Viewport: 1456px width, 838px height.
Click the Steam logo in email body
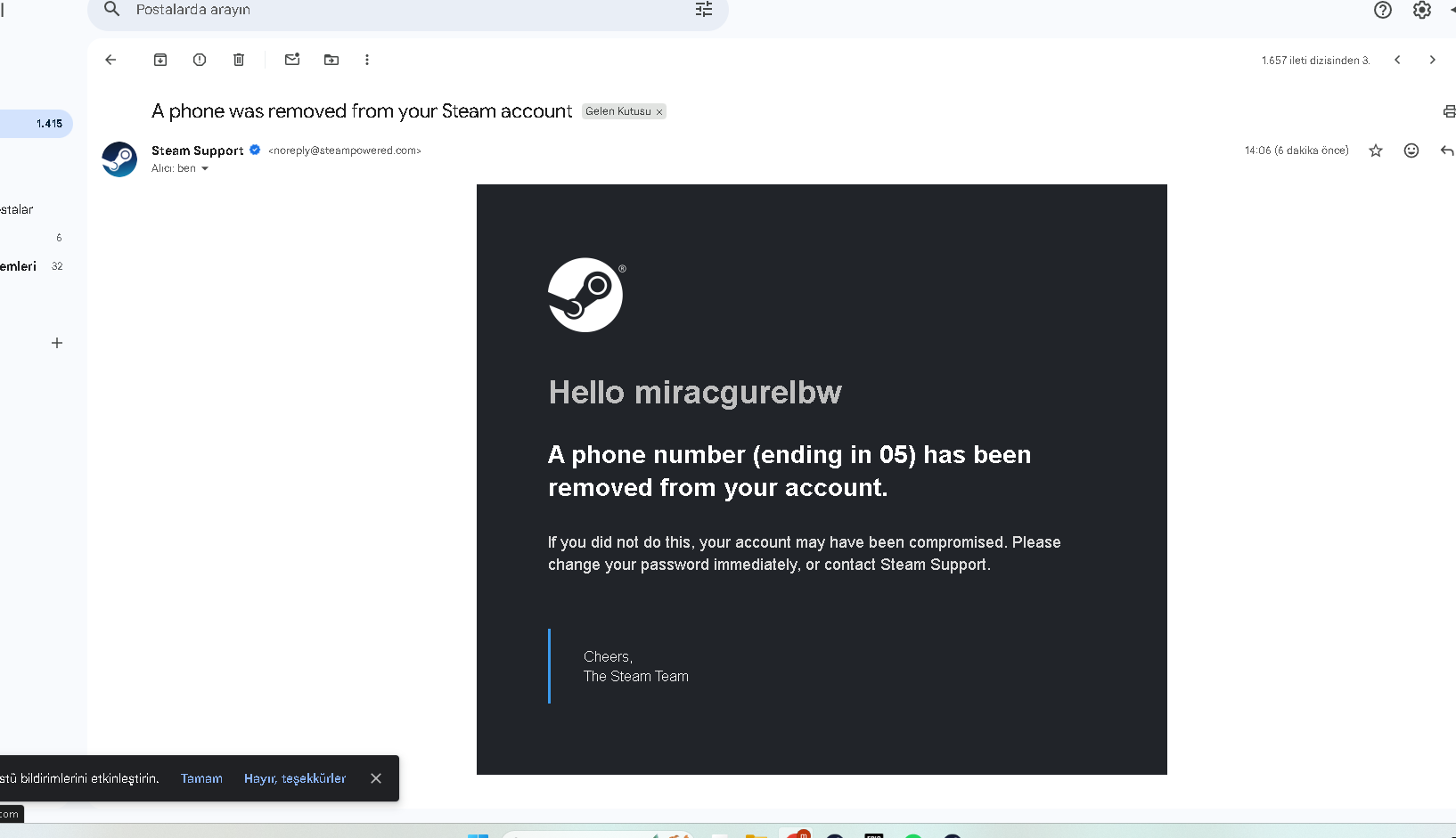(x=585, y=295)
